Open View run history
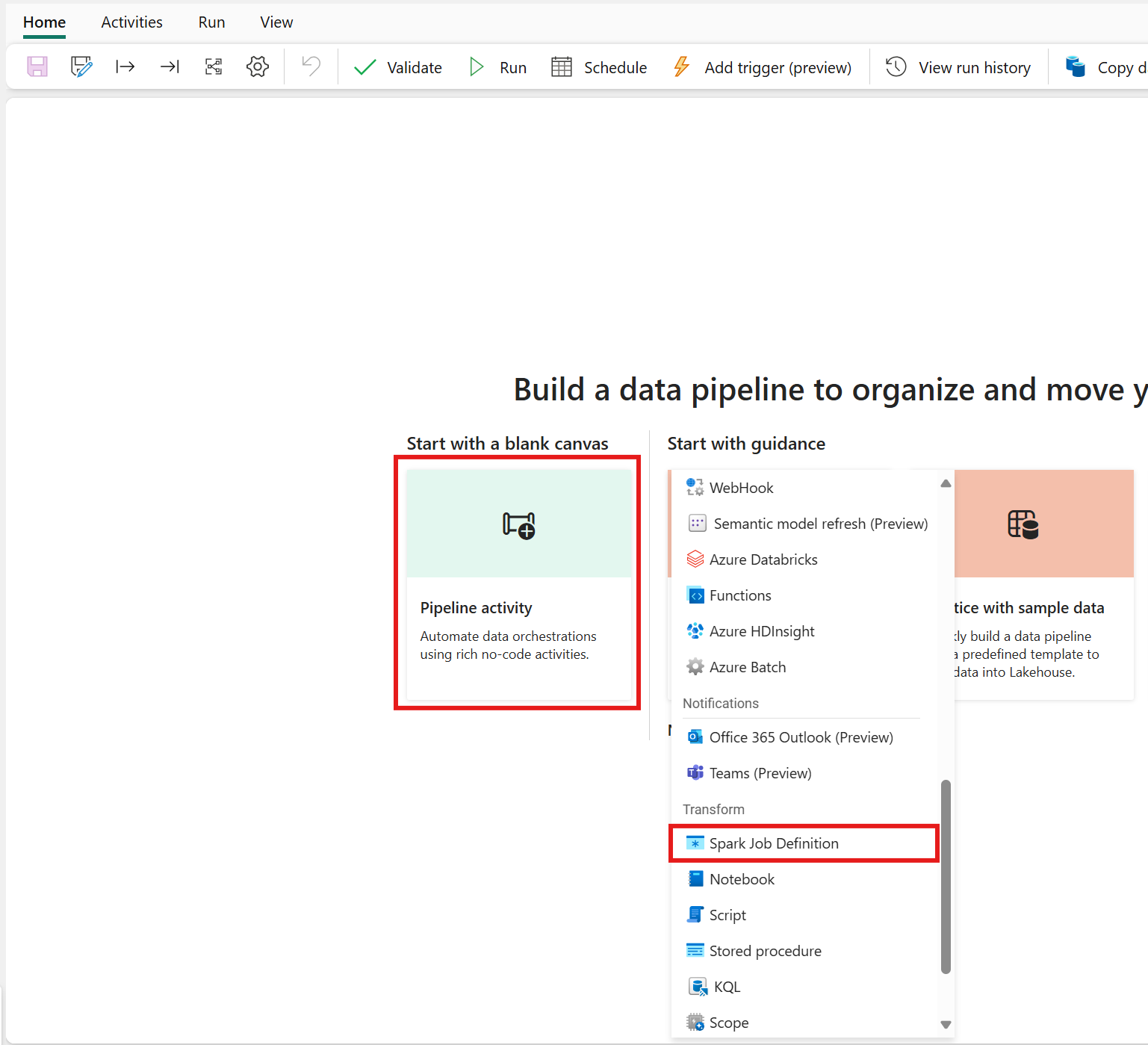 958,67
